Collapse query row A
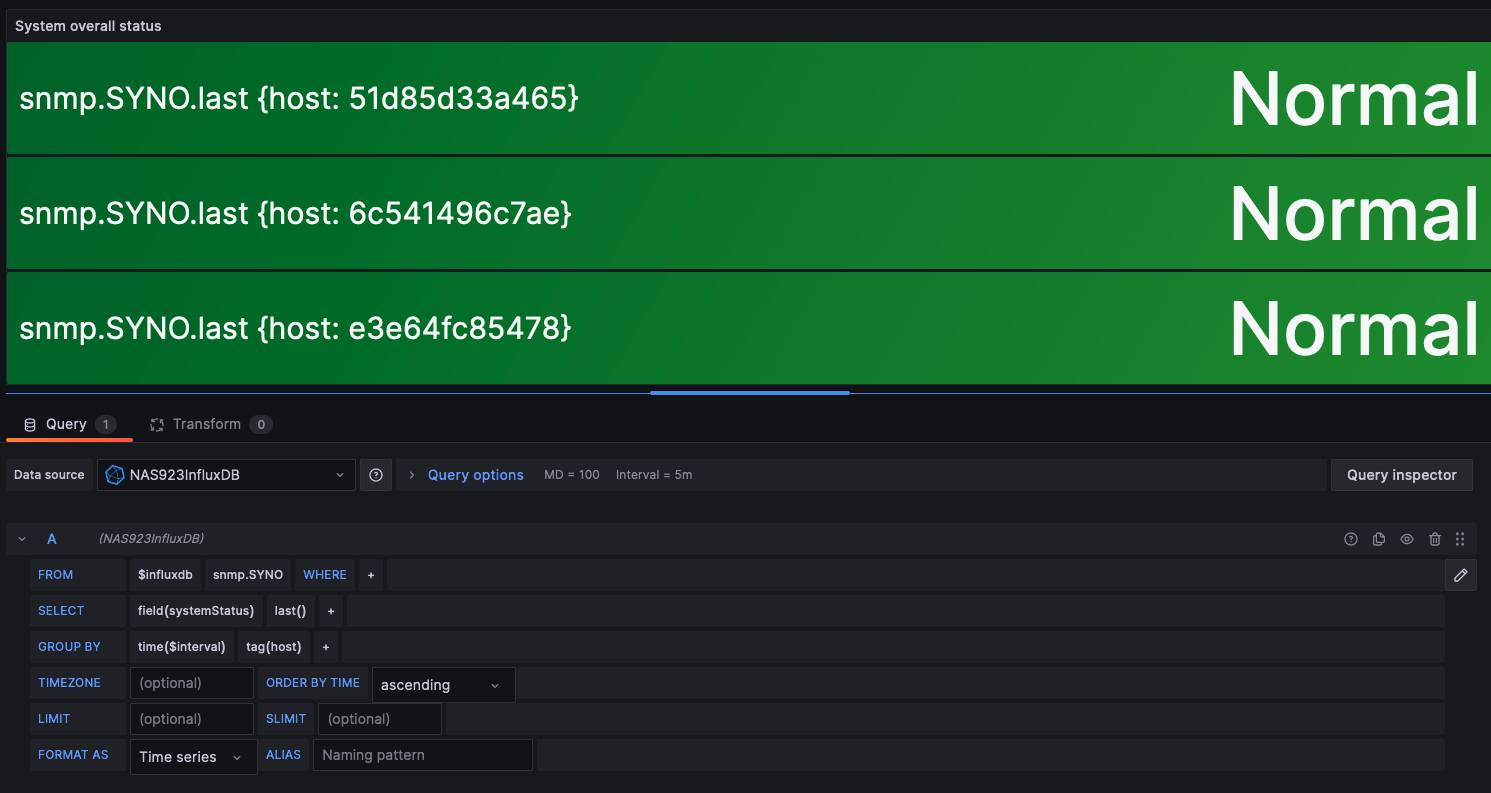This screenshot has height=793, width=1491. pos(22,539)
